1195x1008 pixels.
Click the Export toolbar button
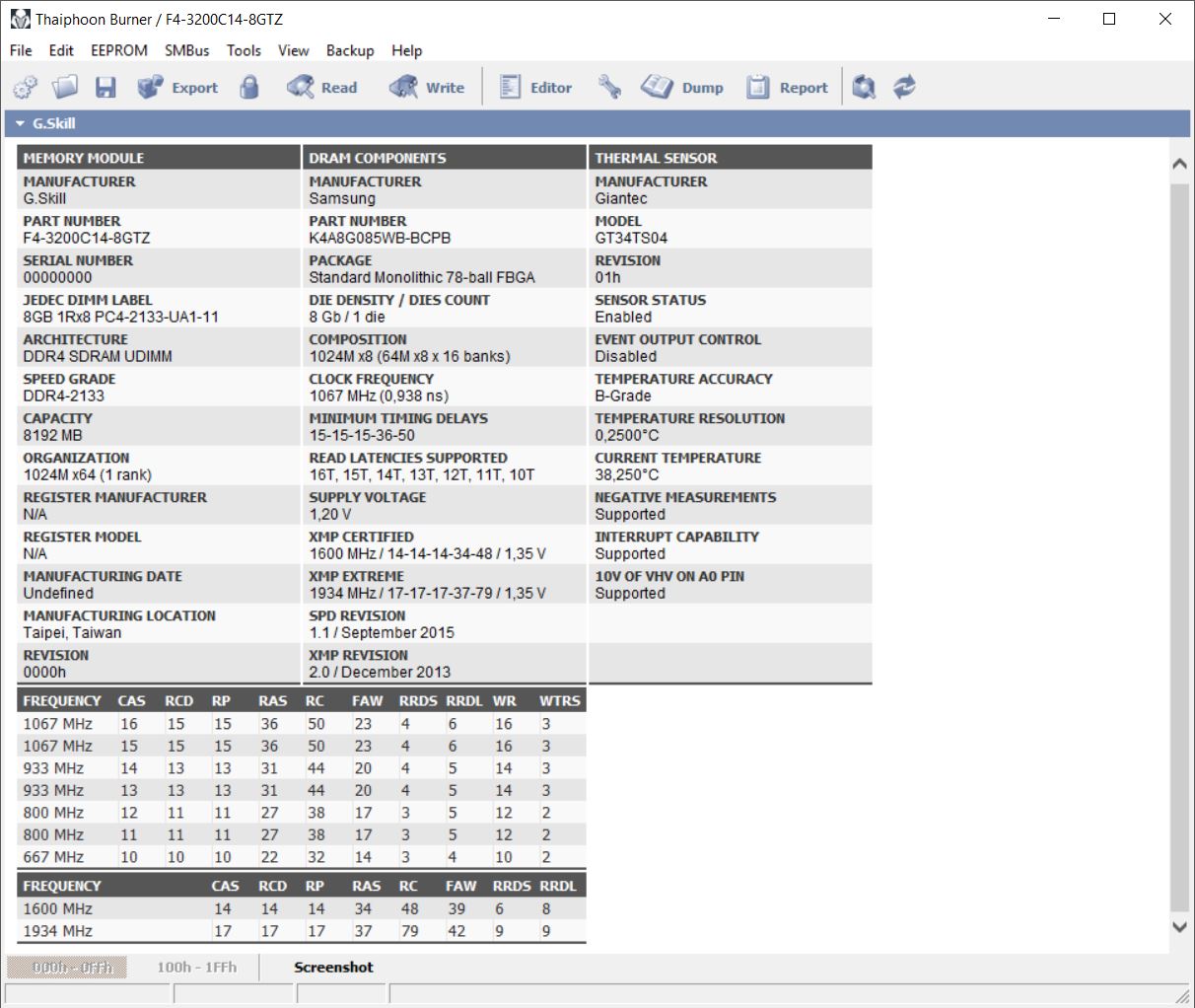[x=177, y=88]
